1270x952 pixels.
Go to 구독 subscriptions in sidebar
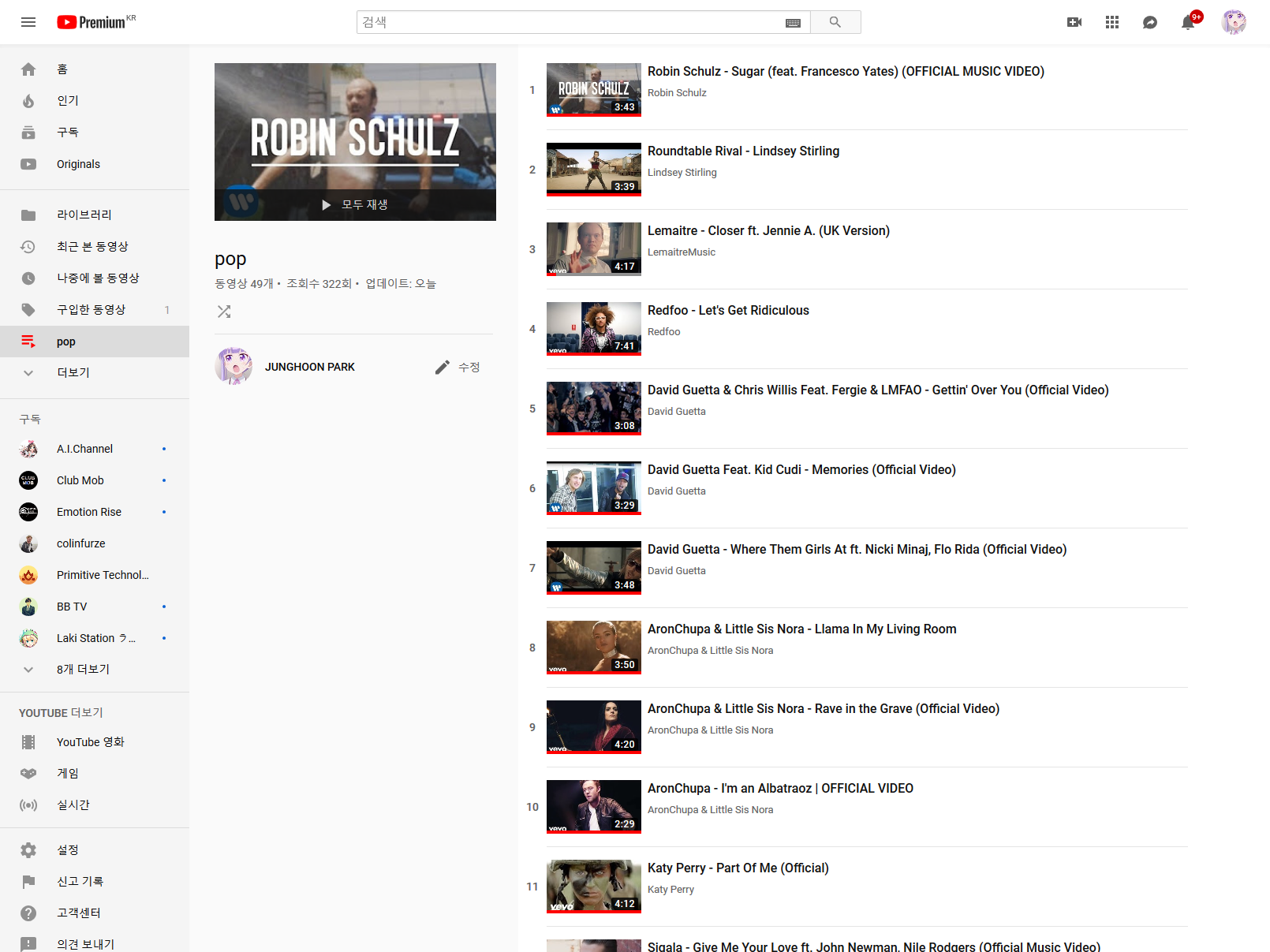click(68, 133)
